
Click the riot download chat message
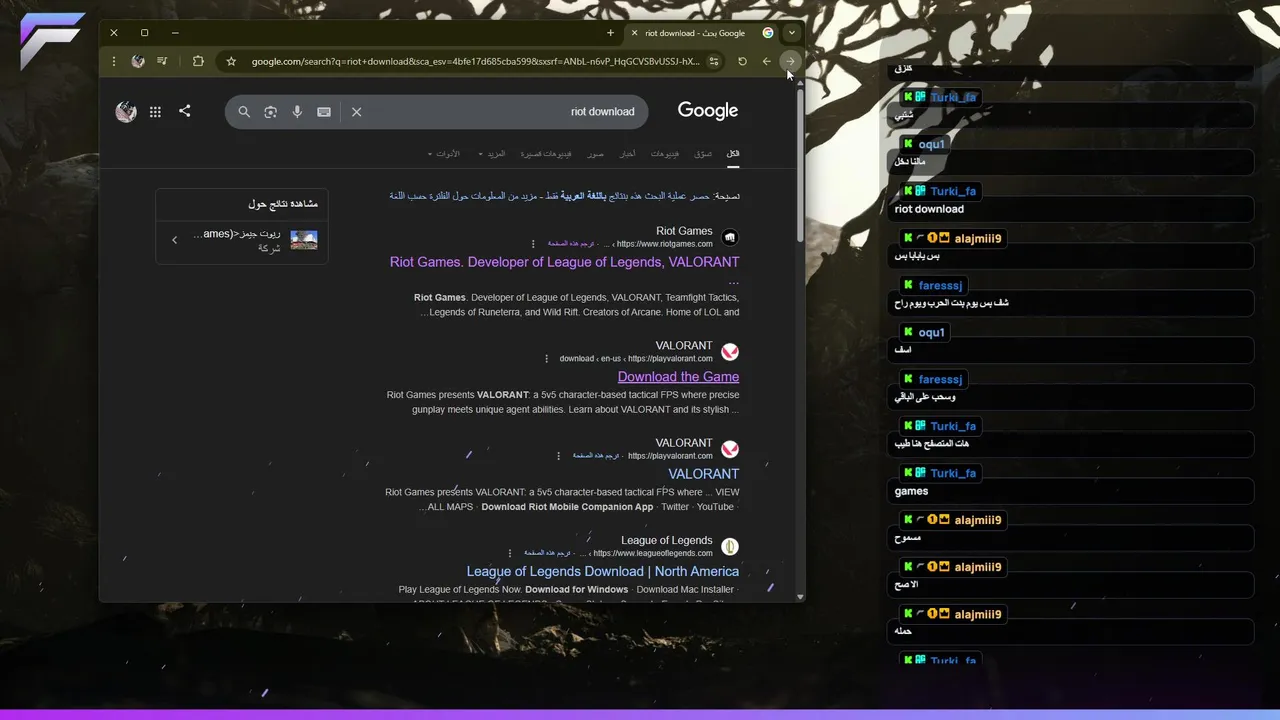point(929,209)
